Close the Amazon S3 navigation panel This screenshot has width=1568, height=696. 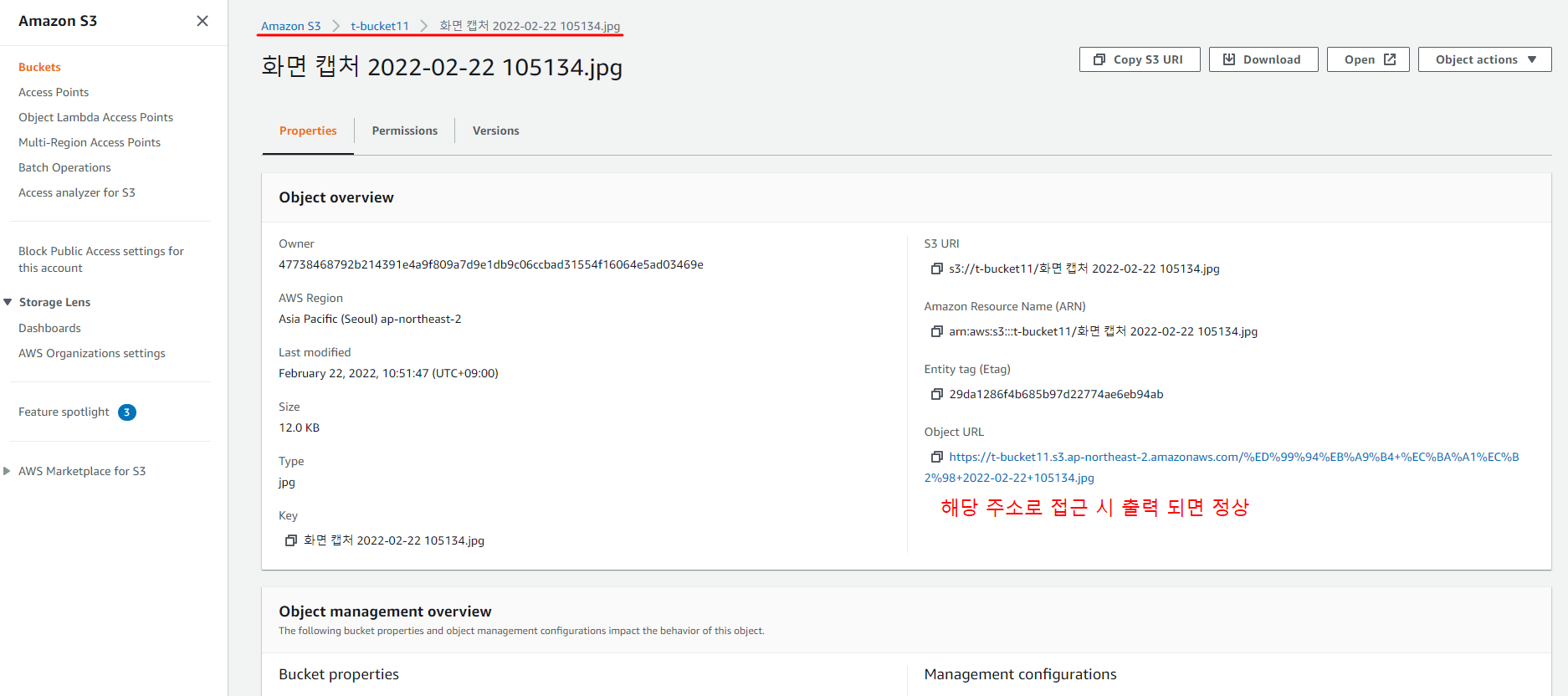point(202,21)
